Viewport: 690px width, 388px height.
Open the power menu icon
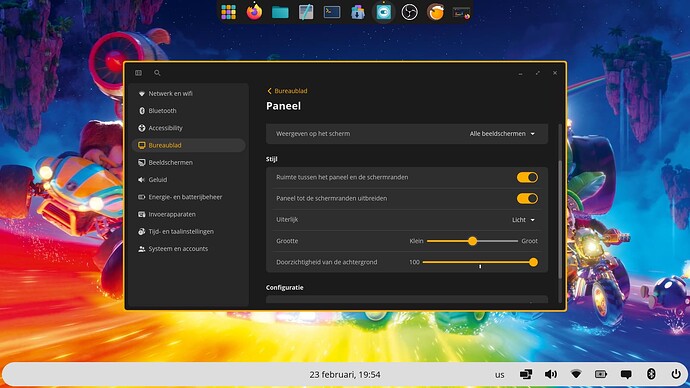[x=676, y=374]
